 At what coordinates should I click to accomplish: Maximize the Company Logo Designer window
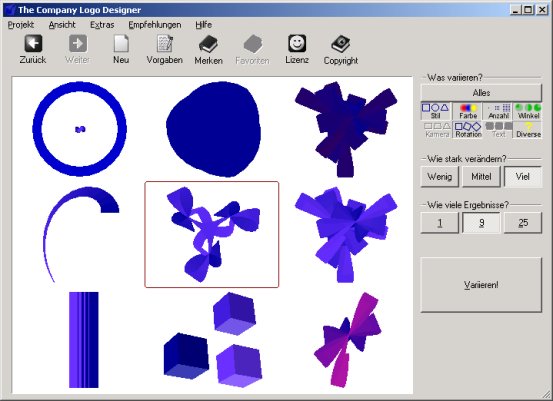point(528,10)
